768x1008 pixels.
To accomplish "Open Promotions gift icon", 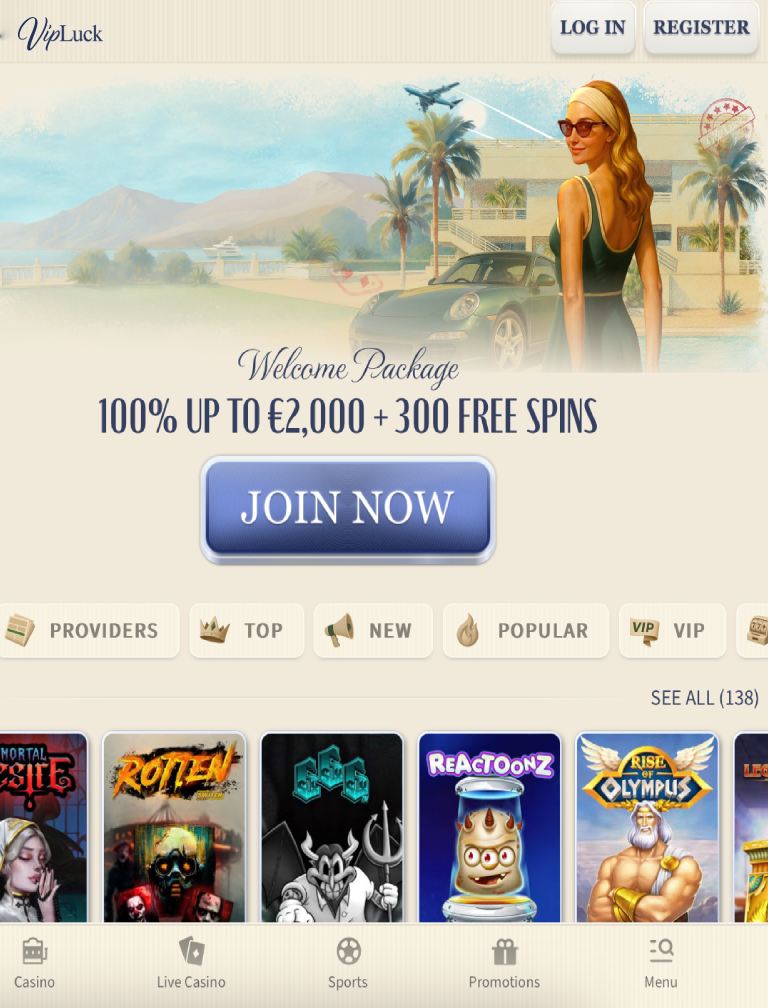I will tap(505, 951).
